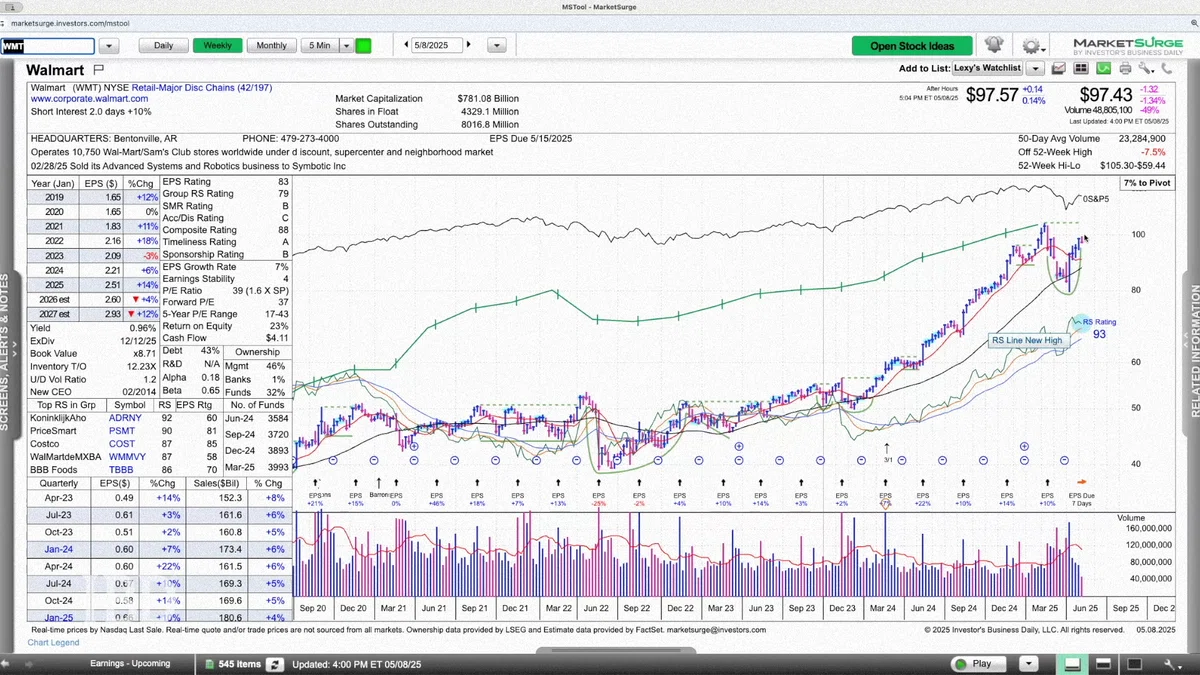
Task: Select the Weekly timeframe button
Action: (218, 46)
